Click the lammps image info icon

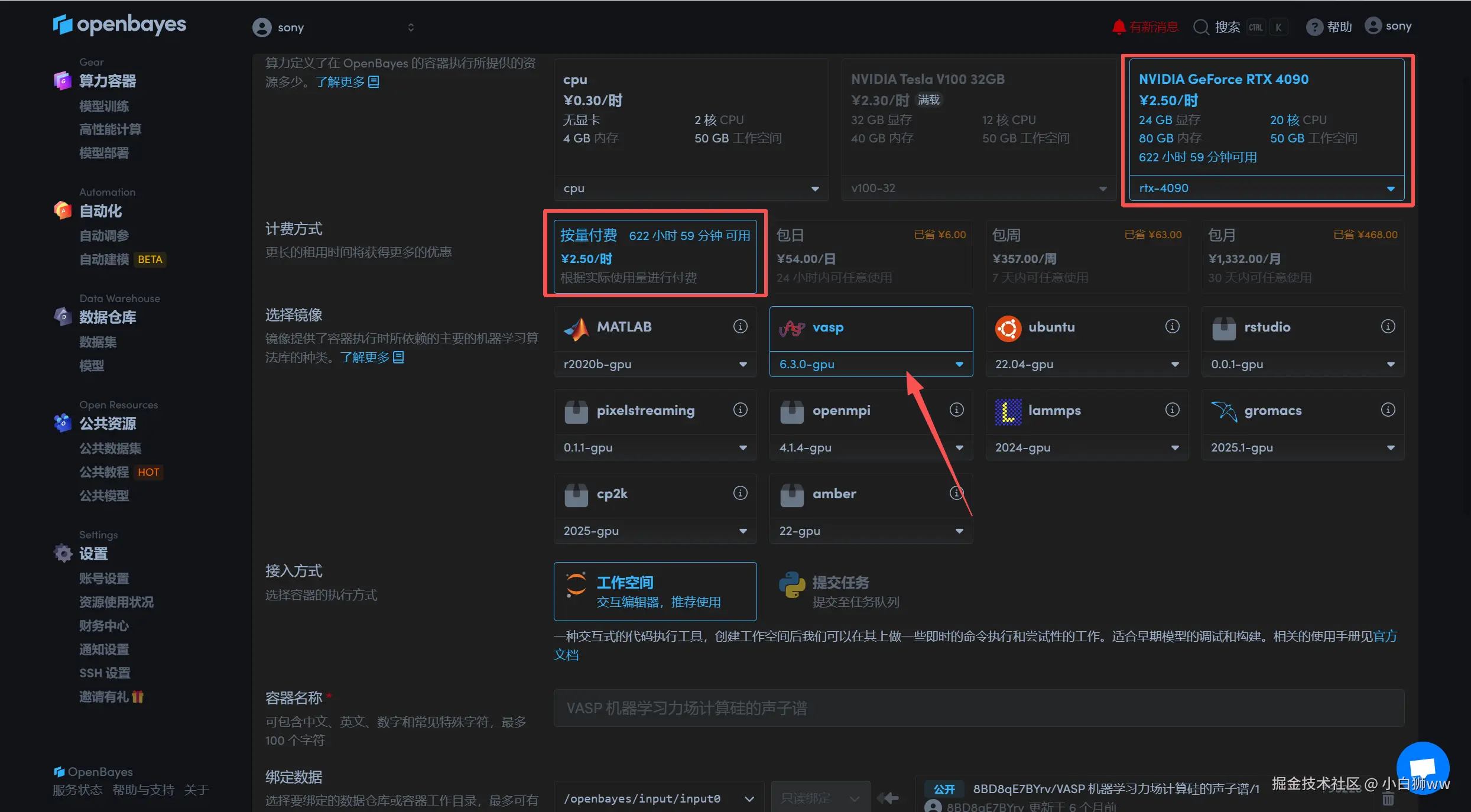point(1172,410)
